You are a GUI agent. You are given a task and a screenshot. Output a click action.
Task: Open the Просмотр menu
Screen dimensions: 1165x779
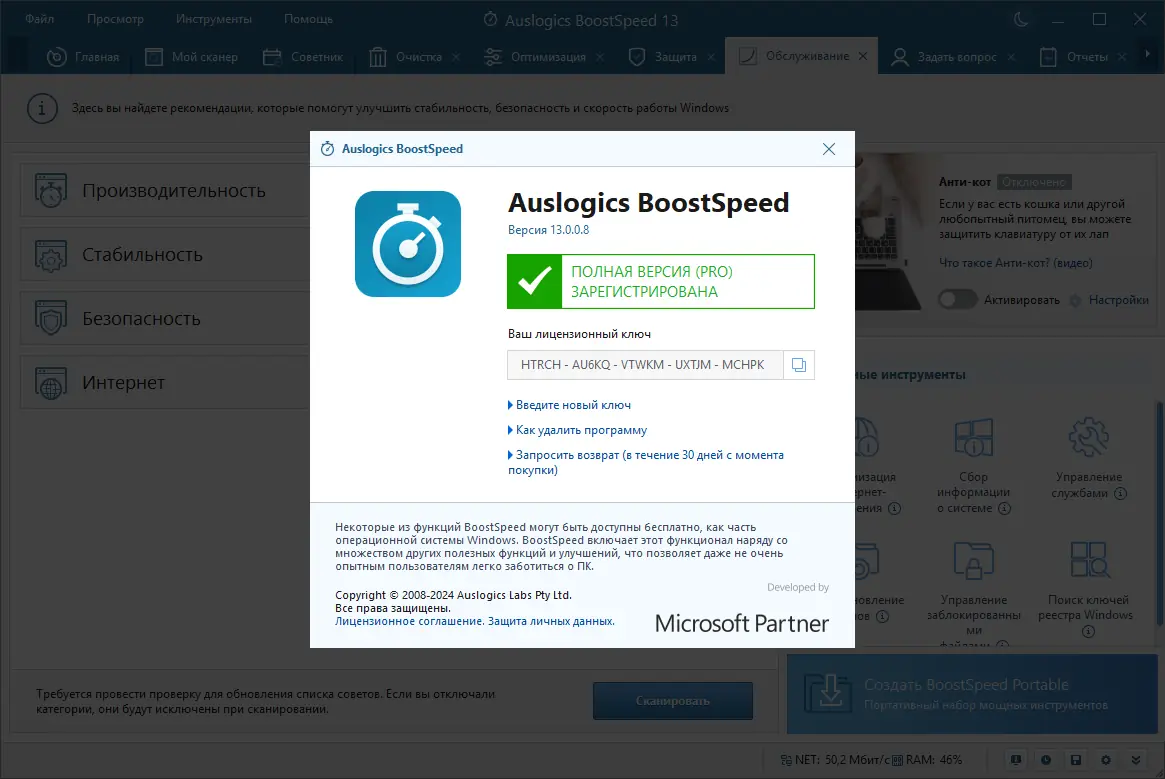(115, 19)
